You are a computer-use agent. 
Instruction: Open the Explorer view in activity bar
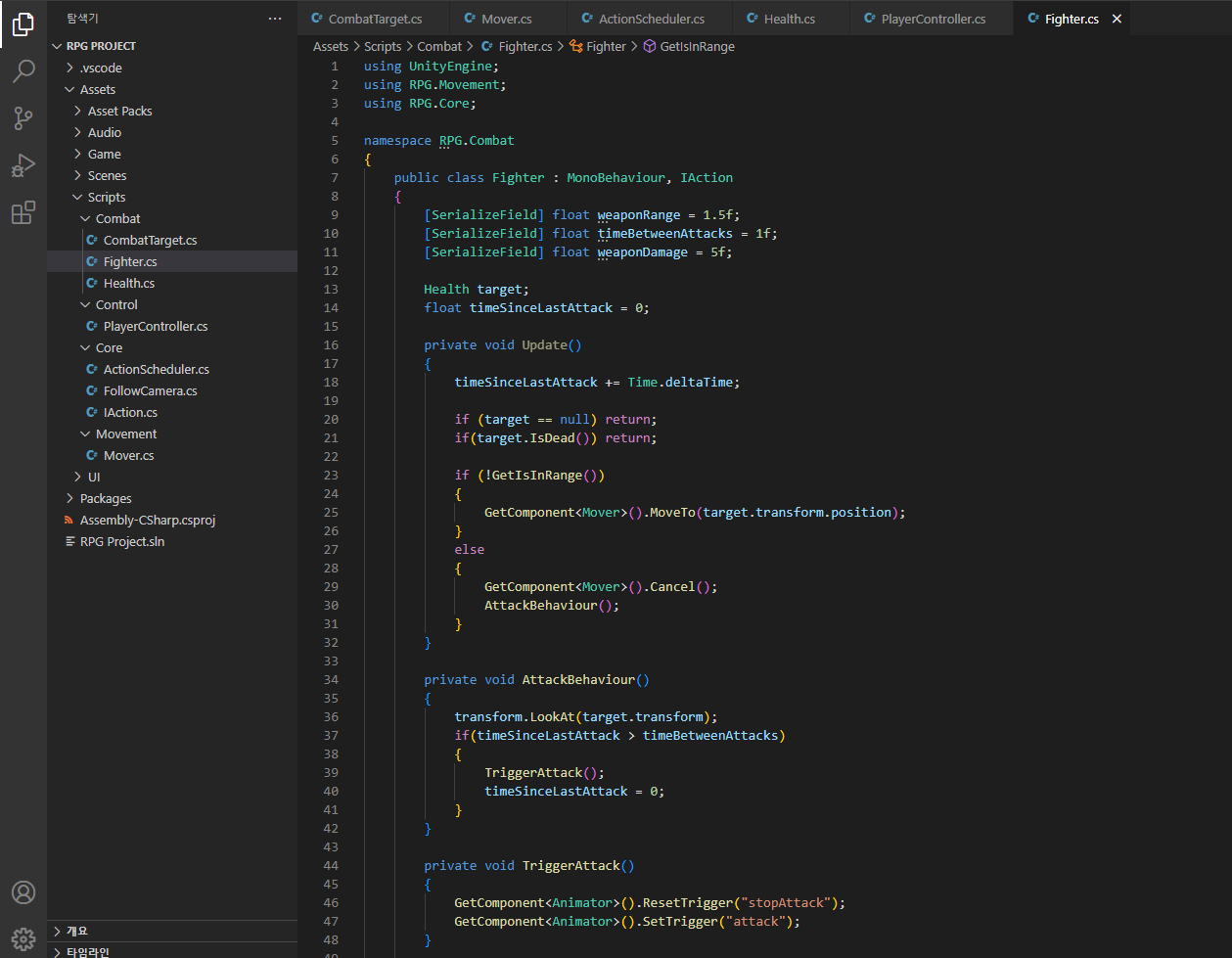coord(23,24)
